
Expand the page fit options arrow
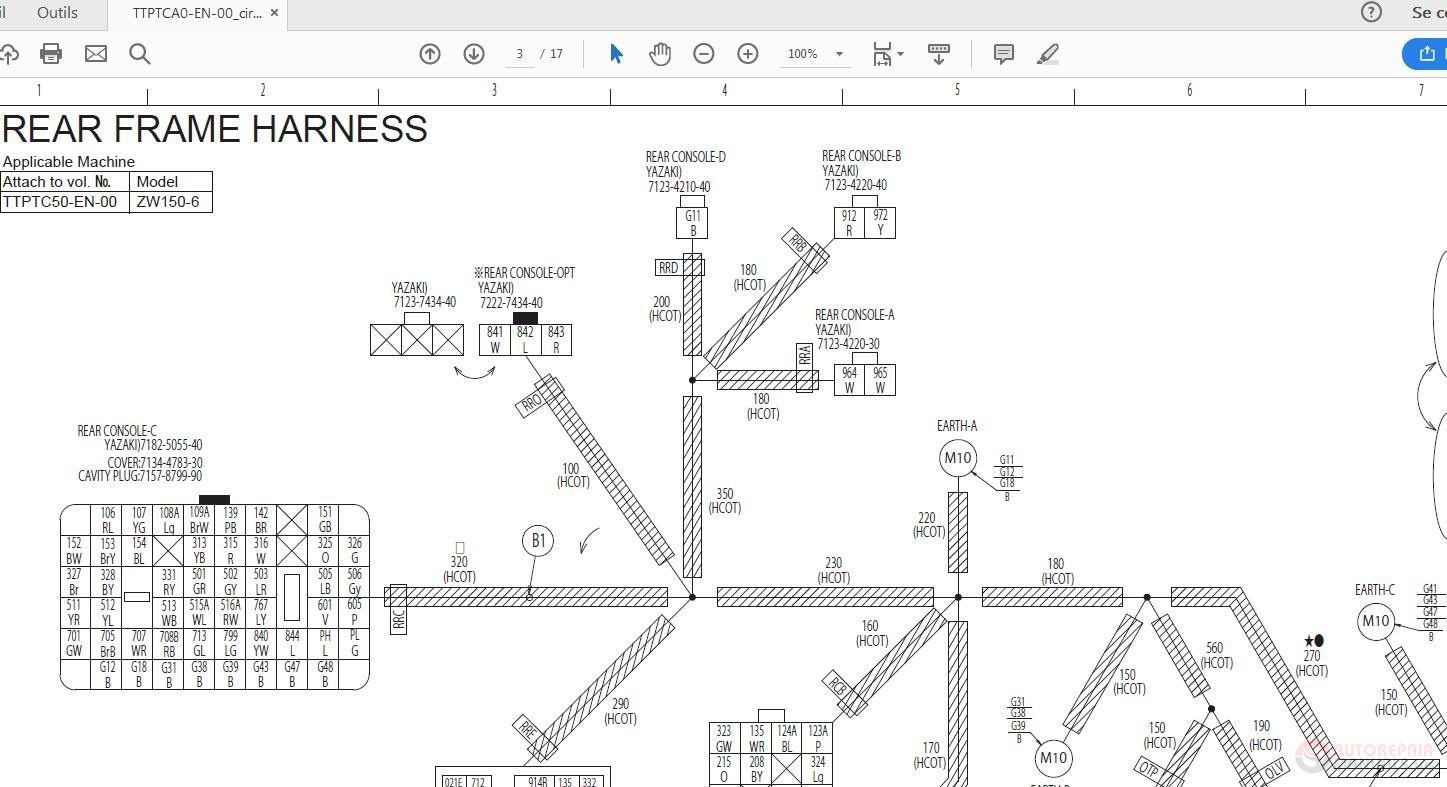[x=900, y=54]
